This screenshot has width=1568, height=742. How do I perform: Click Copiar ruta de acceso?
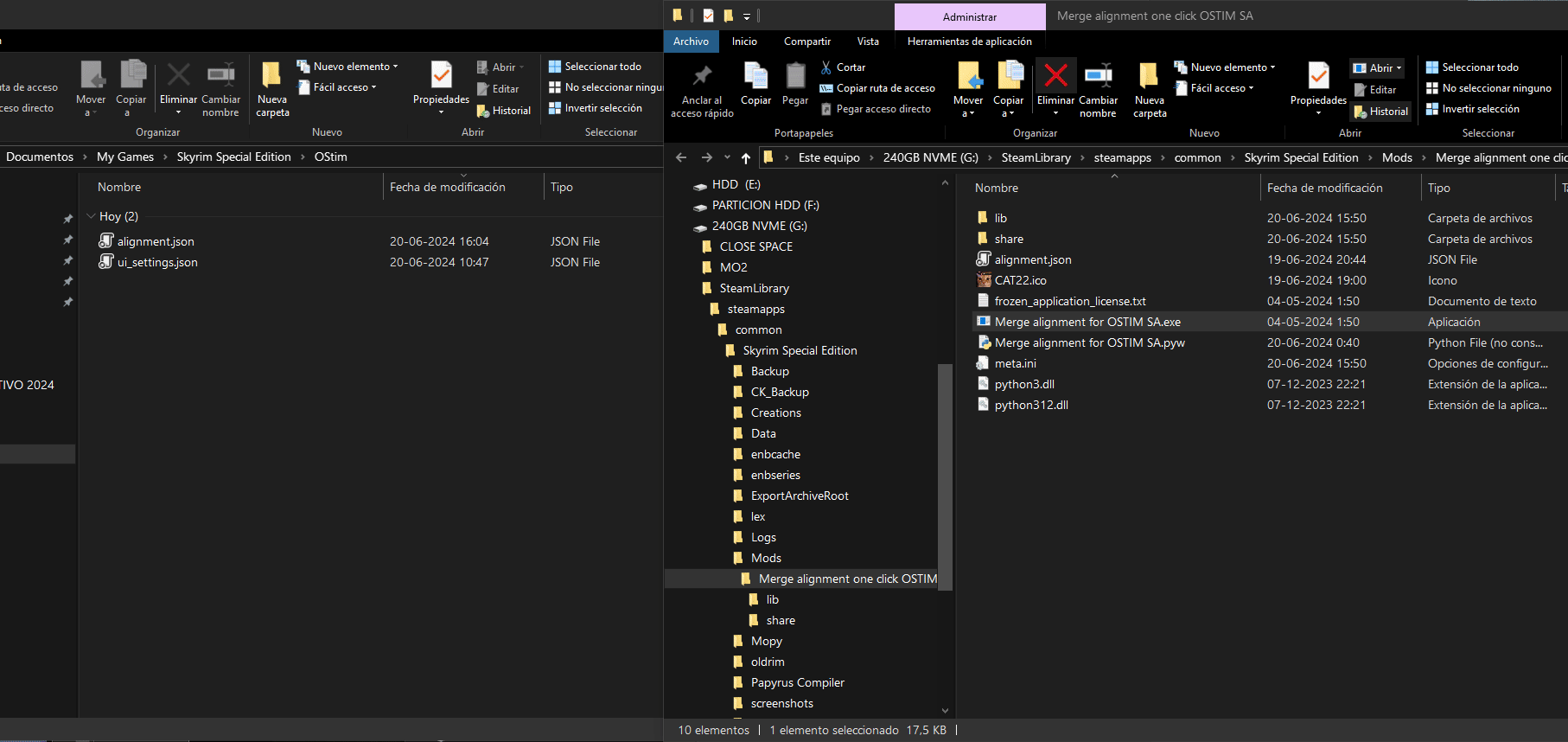coord(877,88)
